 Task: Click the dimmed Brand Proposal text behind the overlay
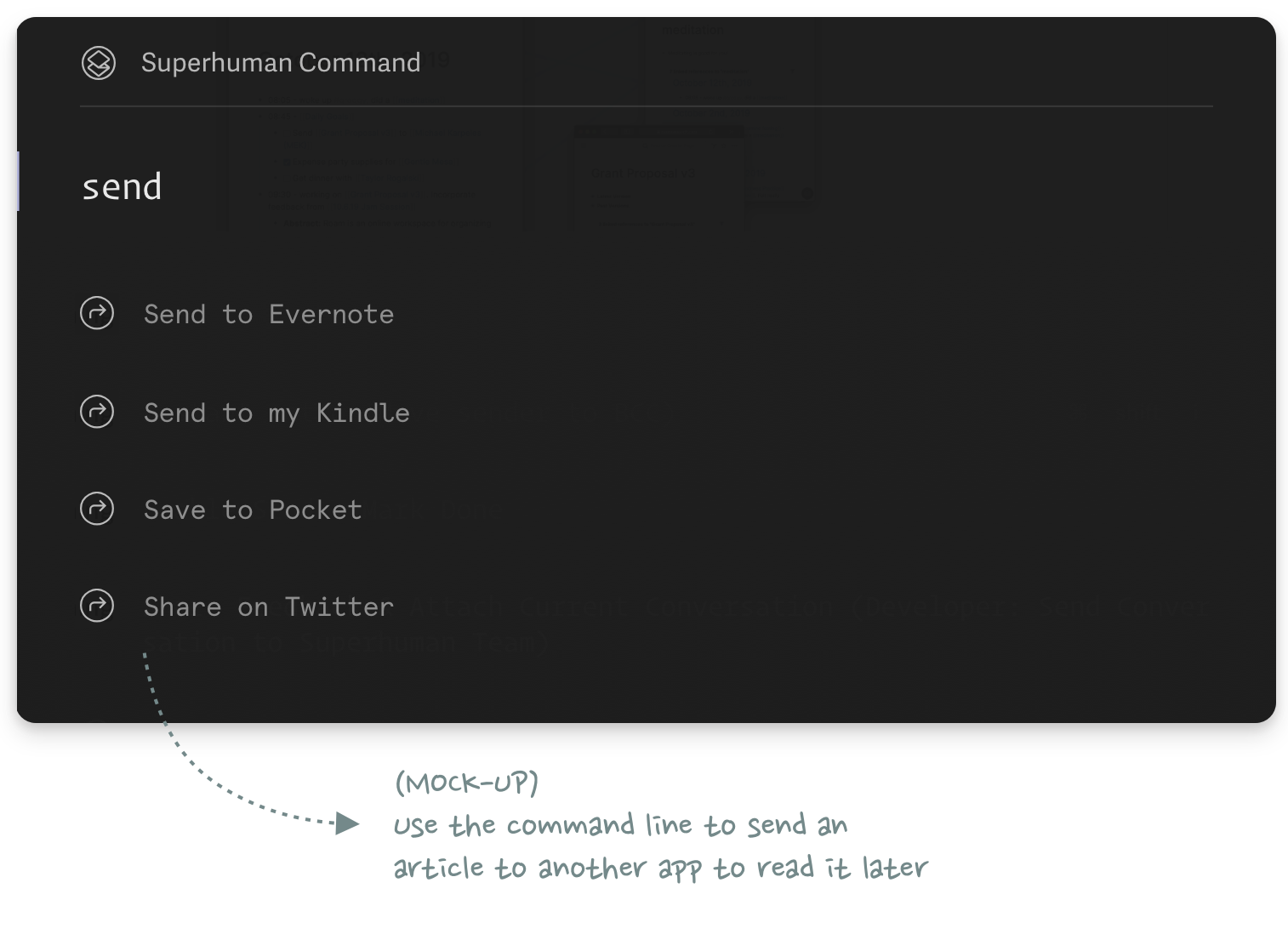[x=644, y=173]
